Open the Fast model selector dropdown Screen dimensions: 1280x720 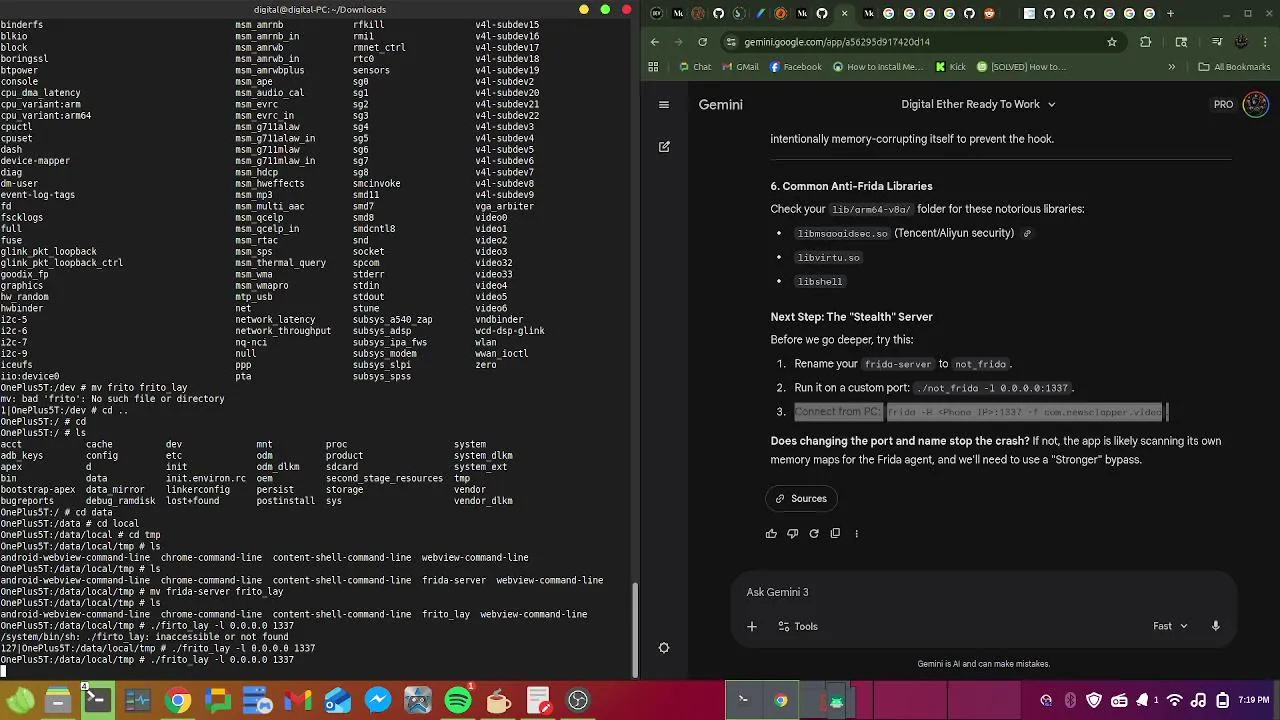(x=1170, y=626)
